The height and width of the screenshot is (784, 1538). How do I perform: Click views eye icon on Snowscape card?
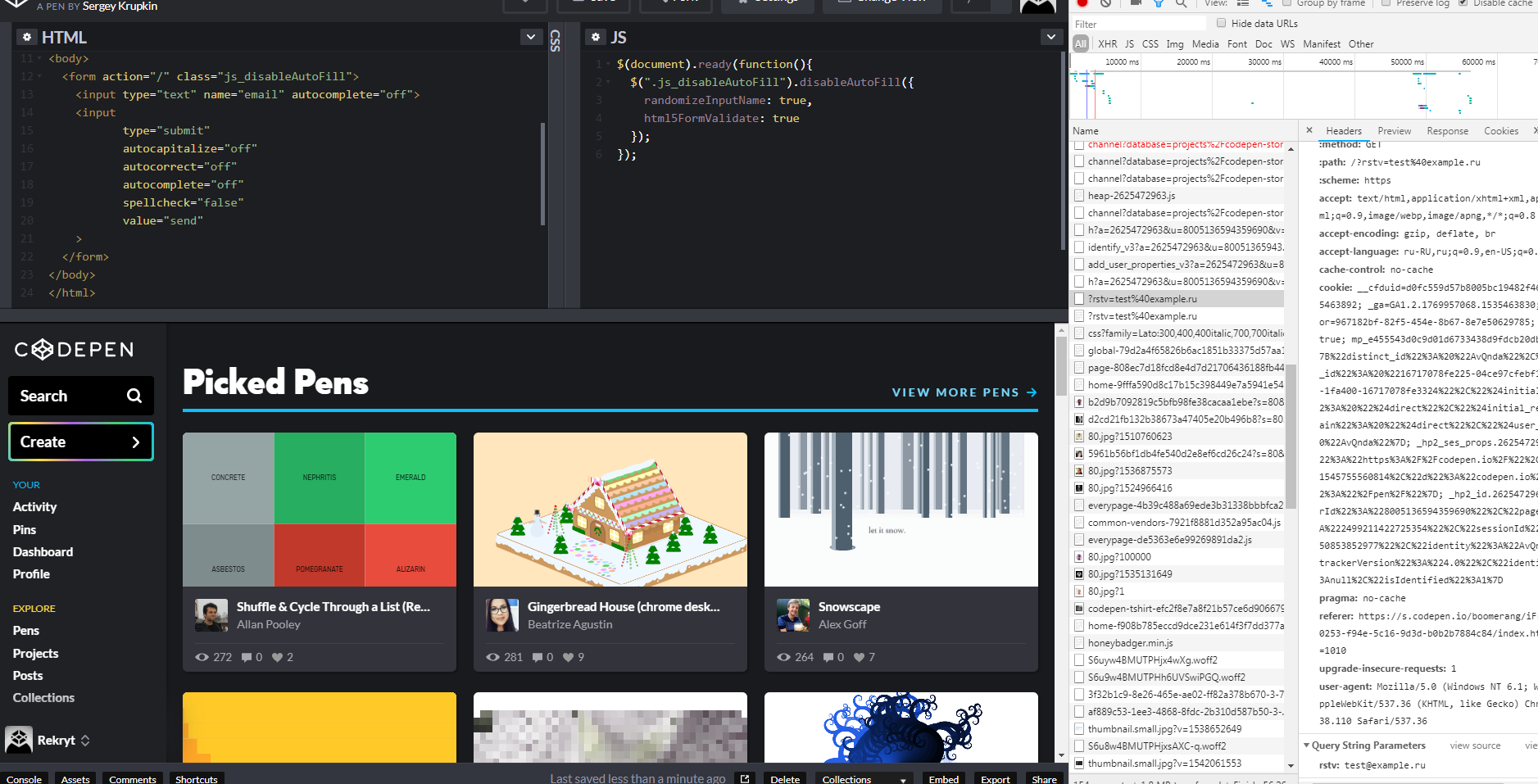pyautogui.click(x=783, y=657)
